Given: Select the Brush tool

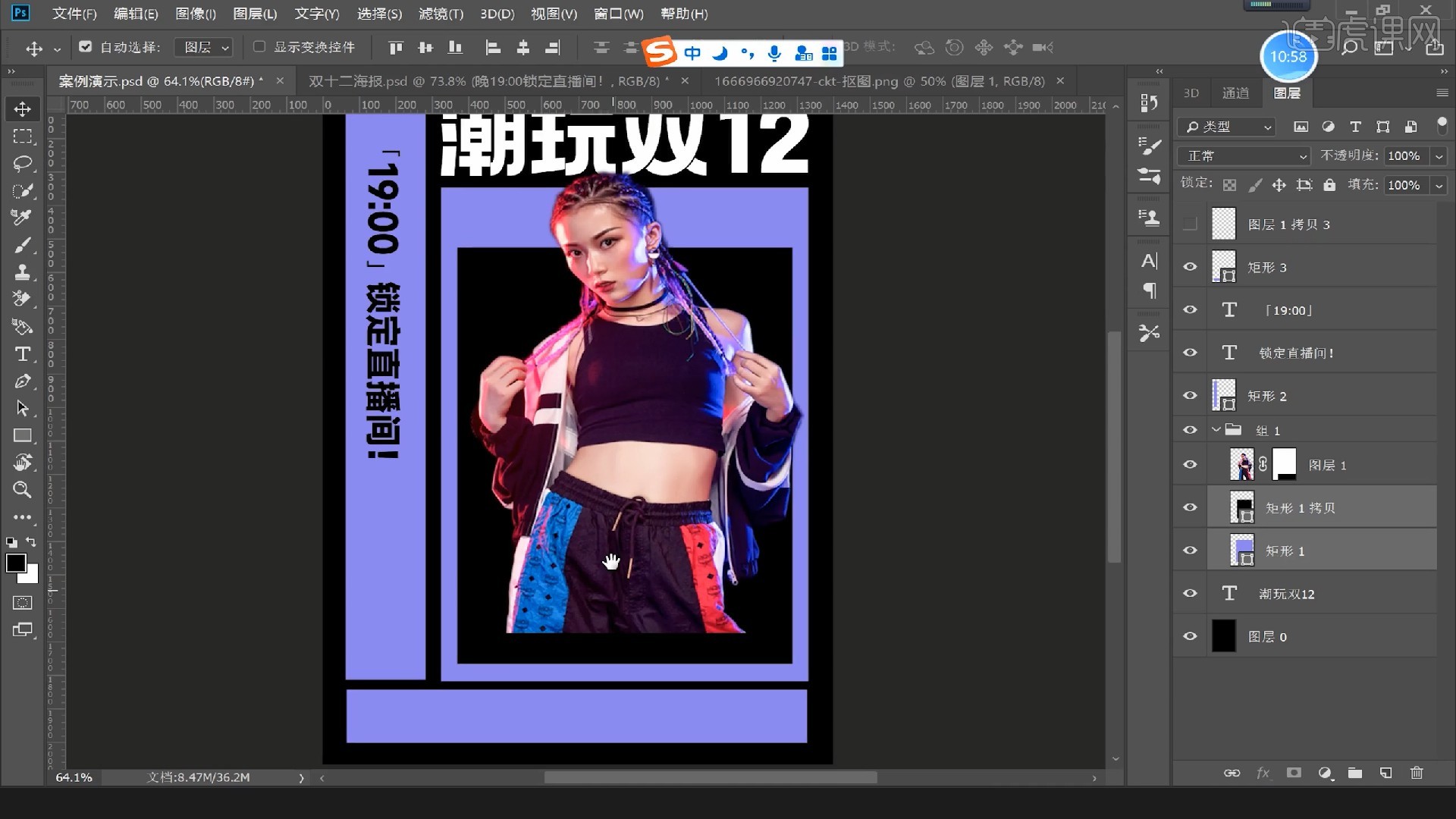Looking at the screenshot, I should click(x=22, y=246).
